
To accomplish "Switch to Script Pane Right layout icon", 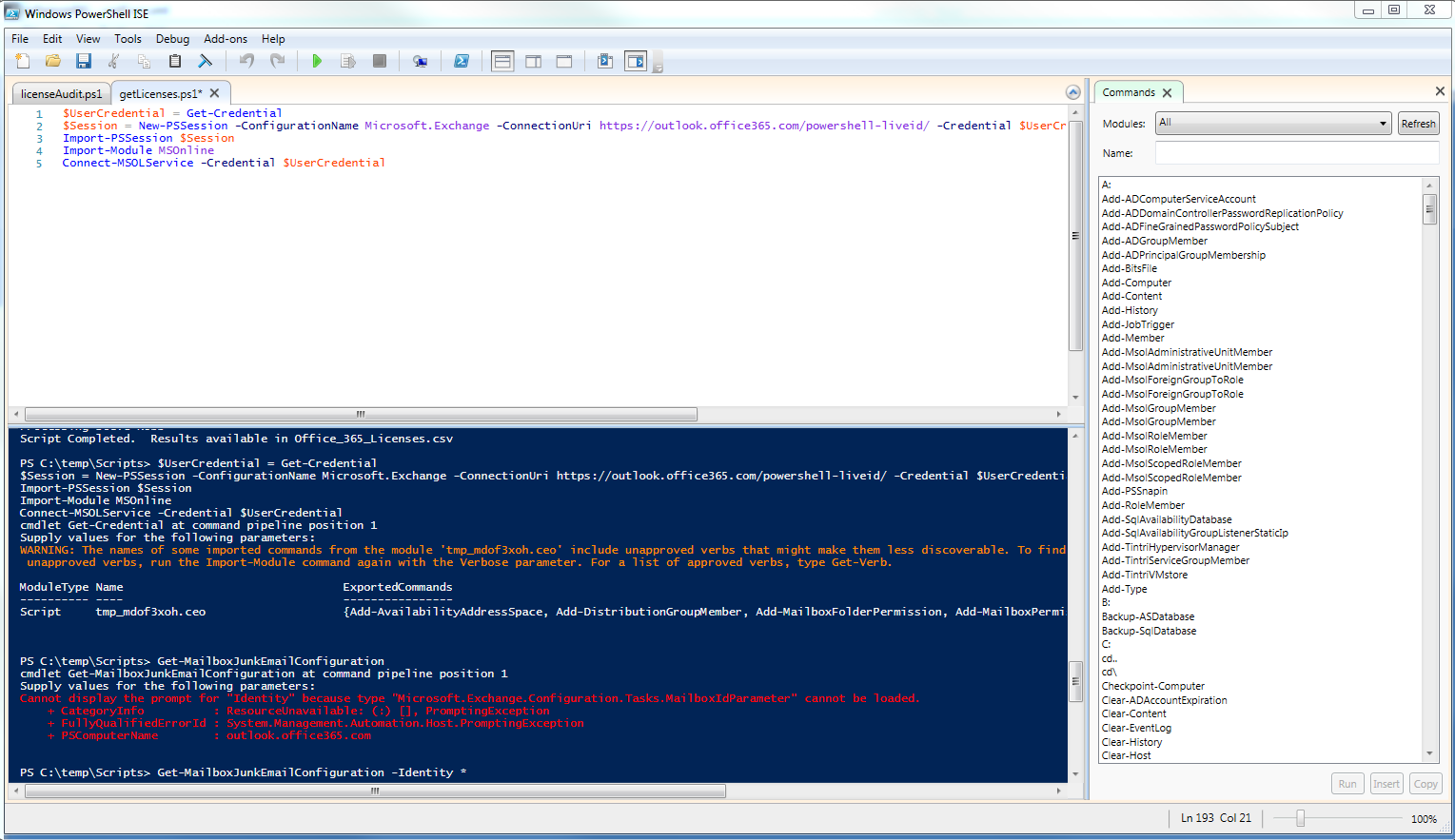I will 533,60.
